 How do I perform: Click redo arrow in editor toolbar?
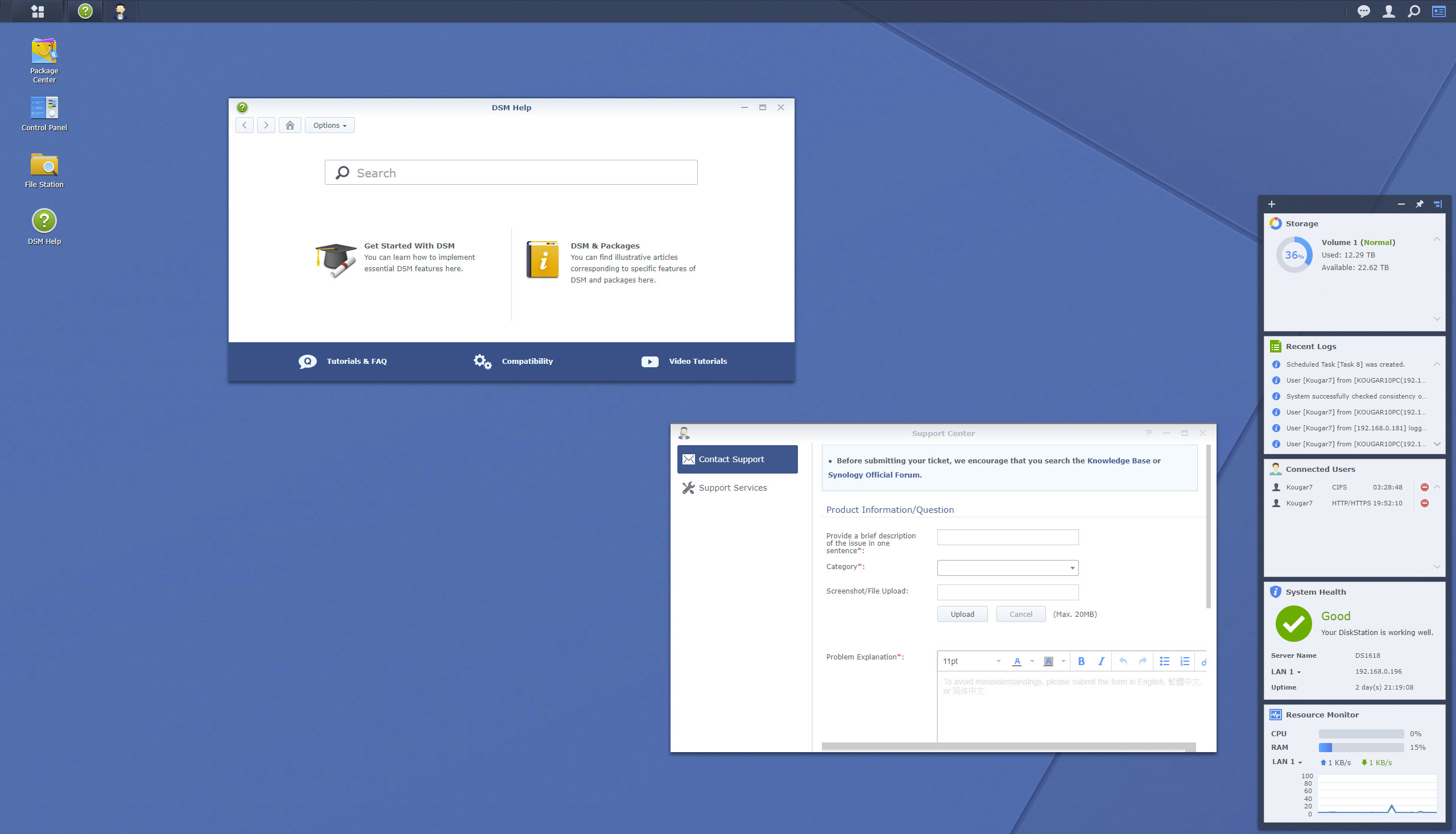click(x=1143, y=661)
